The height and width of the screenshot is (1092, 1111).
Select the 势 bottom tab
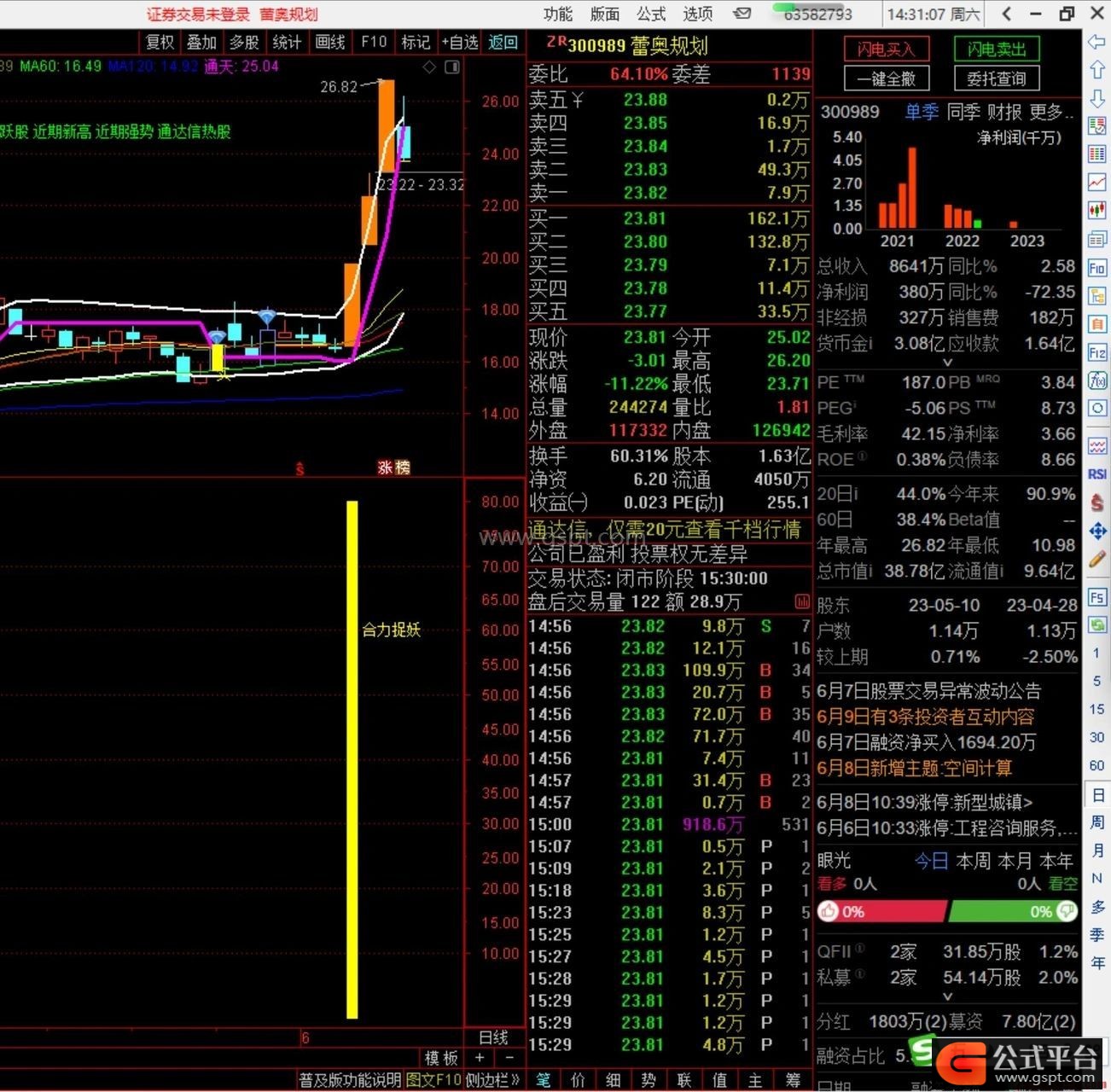tap(649, 1080)
